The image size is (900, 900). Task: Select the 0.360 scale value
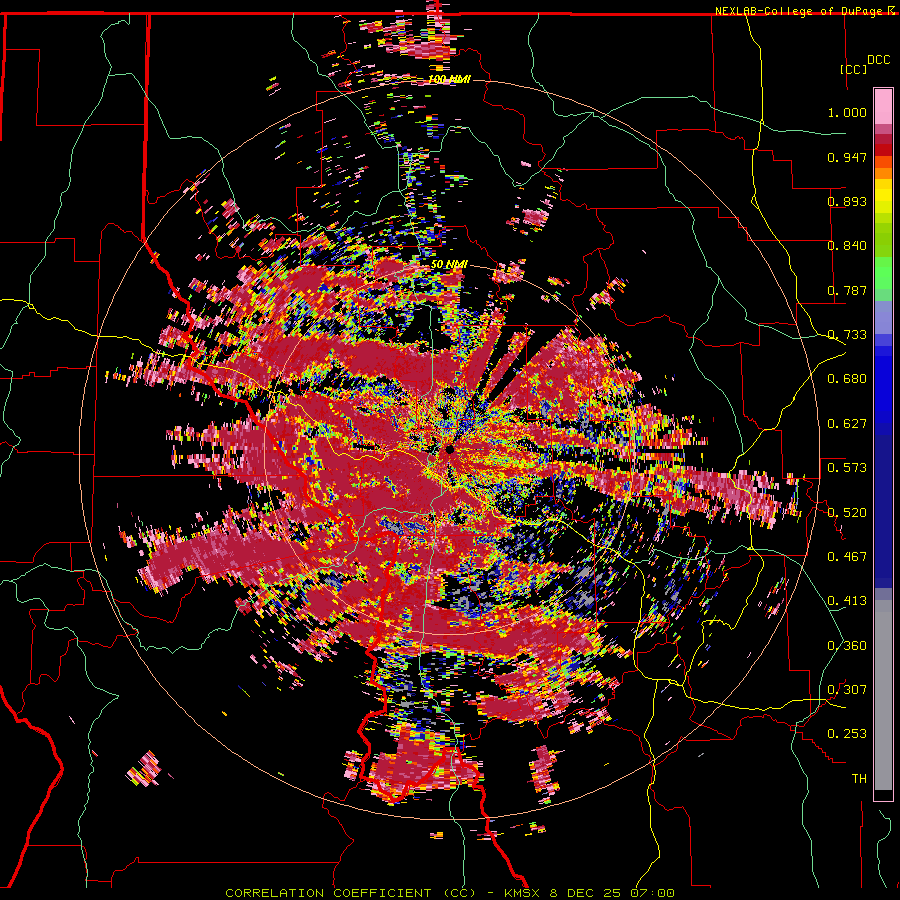847,646
